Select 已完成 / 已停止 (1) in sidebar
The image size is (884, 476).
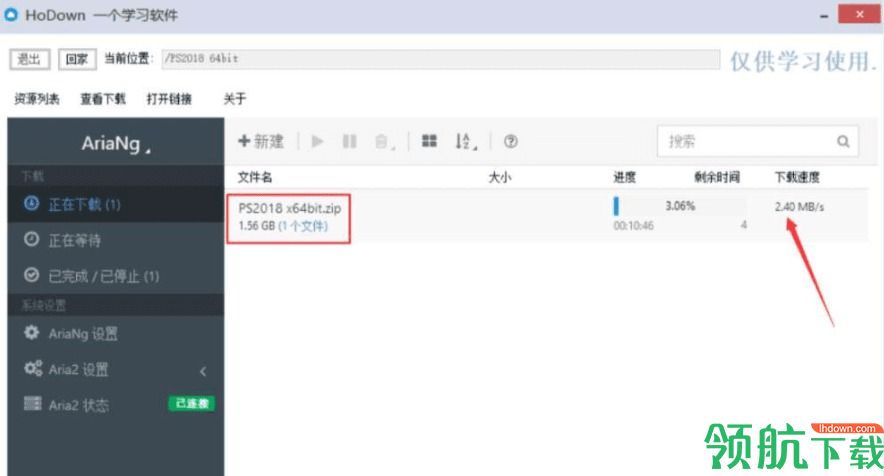click(116, 276)
